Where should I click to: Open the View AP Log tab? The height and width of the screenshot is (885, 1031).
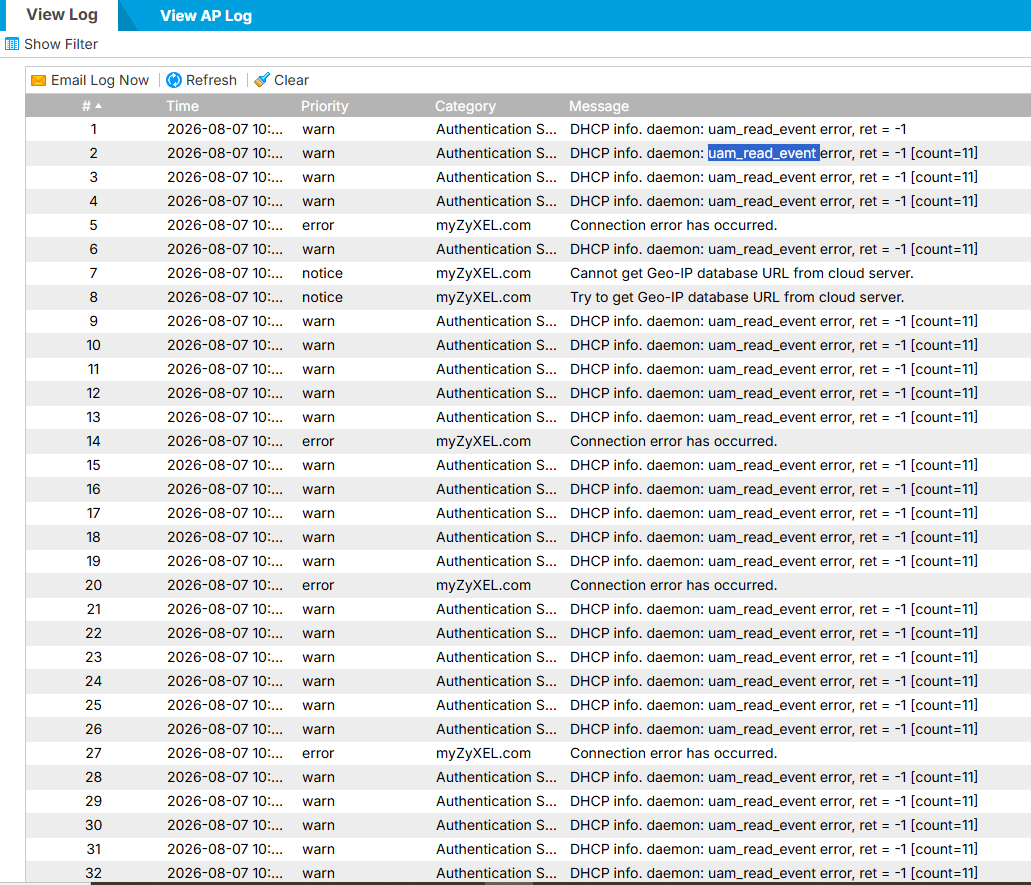pos(206,16)
